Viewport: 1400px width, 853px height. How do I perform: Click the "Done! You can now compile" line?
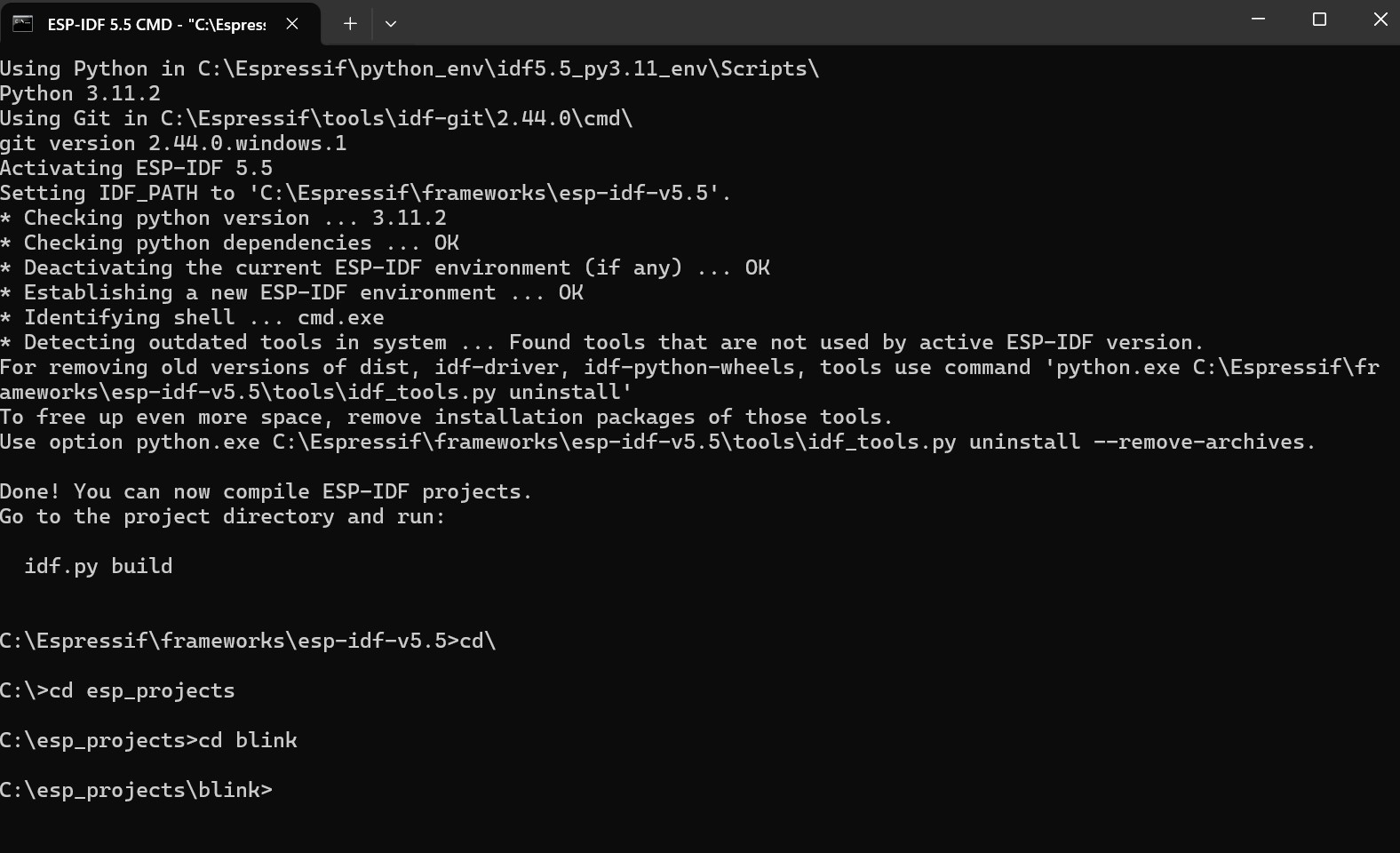(x=266, y=491)
